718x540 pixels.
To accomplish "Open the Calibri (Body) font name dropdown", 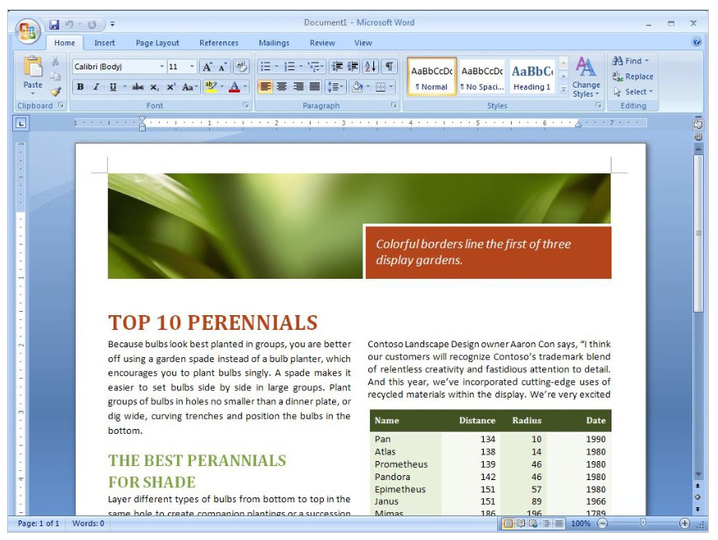I will tap(118, 67).
